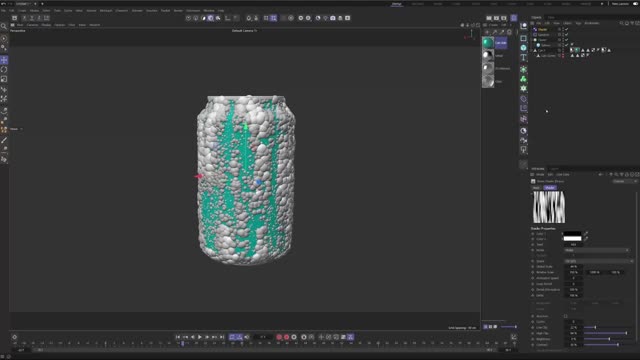This screenshot has height=360, width=640.
Task: Enable the Absolute checkbox in shader properties
Action: point(565,316)
